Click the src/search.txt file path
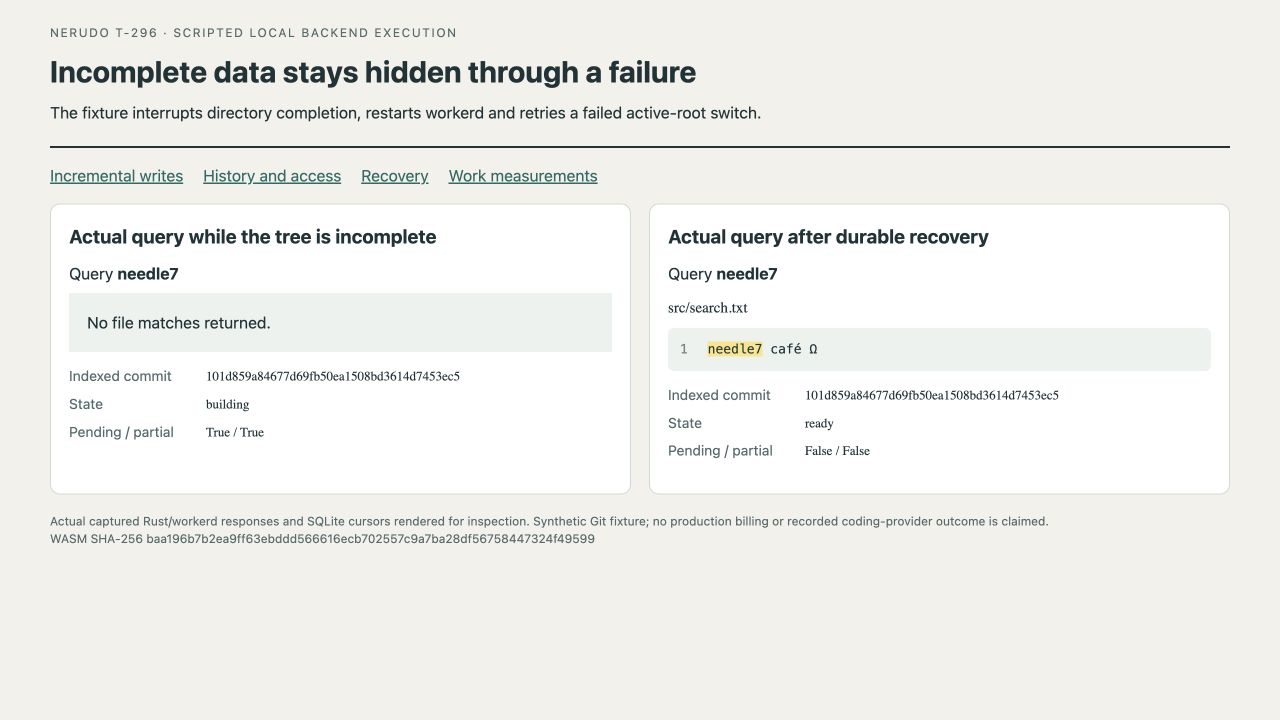 pyautogui.click(x=708, y=308)
